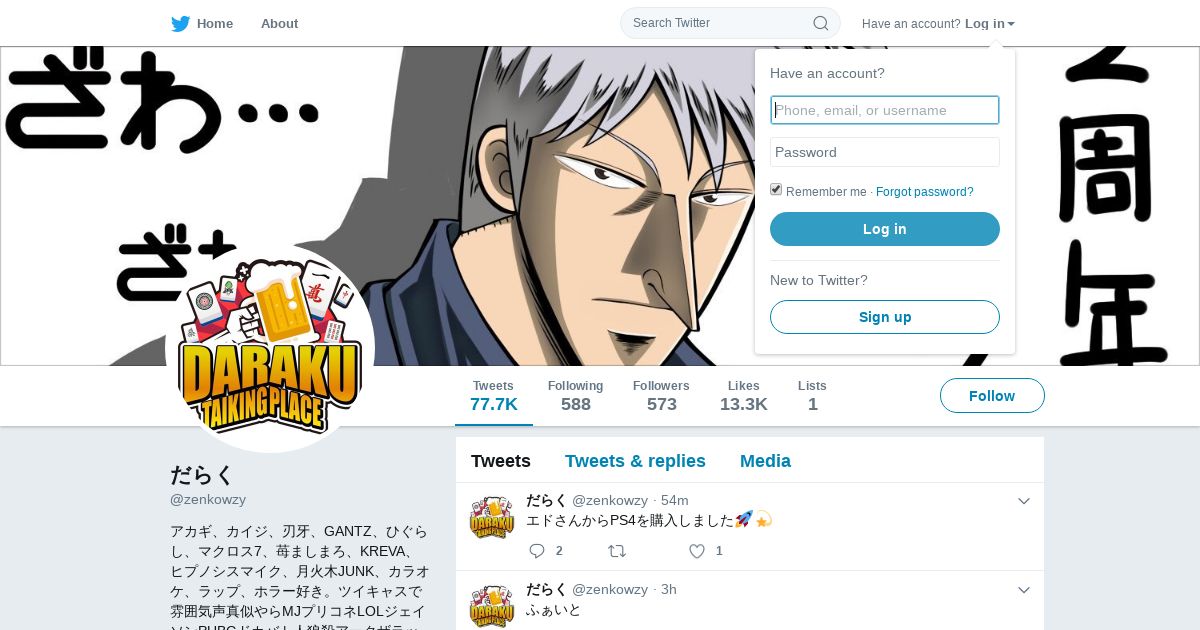Open the DARAKU profile picture
Image resolution: width=1200 pixels, height=630 pixels.
(270, 348)
